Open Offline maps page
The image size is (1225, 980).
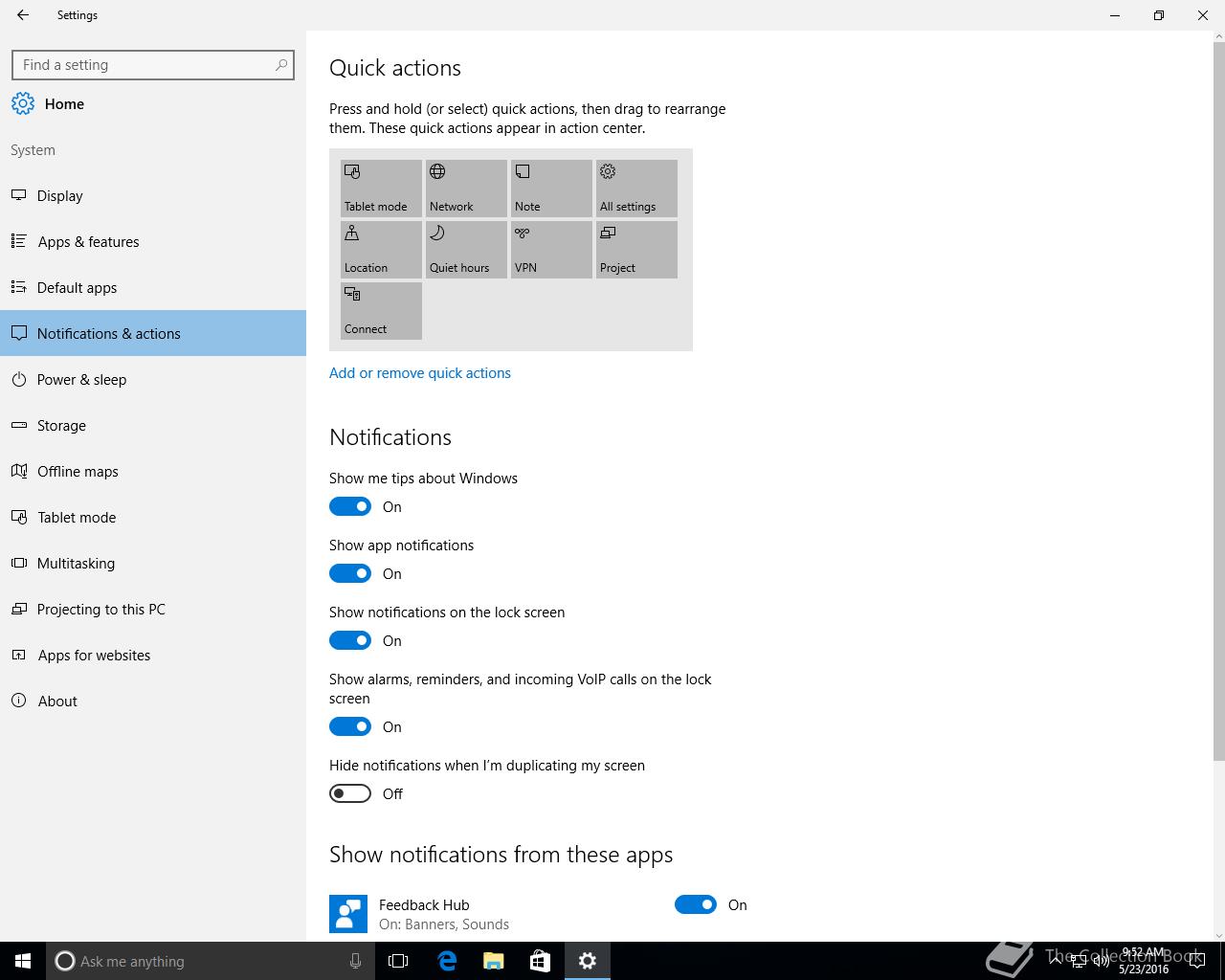click(x=153, y=471)
